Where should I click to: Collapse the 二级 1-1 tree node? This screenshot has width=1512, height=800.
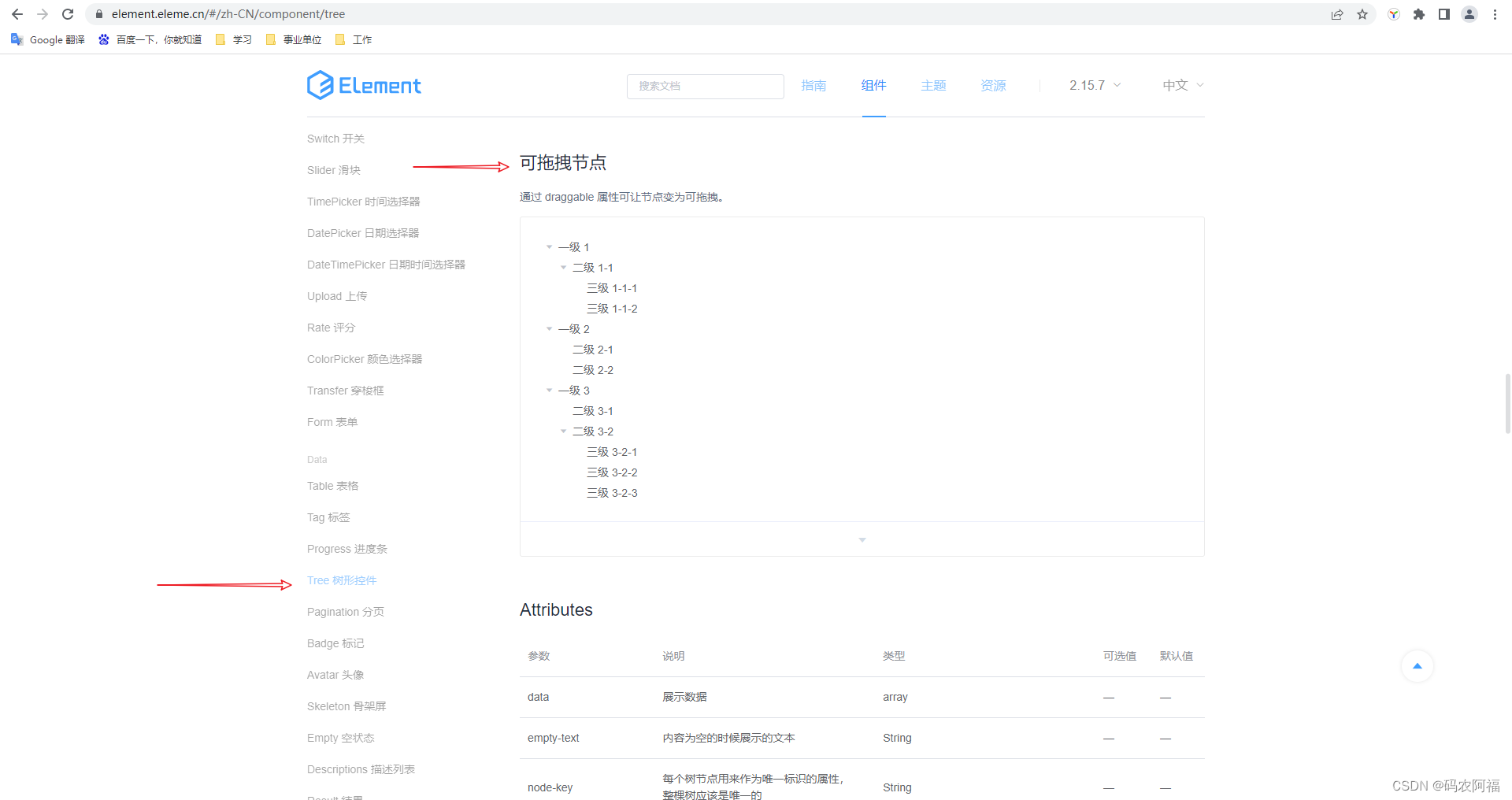564,268
